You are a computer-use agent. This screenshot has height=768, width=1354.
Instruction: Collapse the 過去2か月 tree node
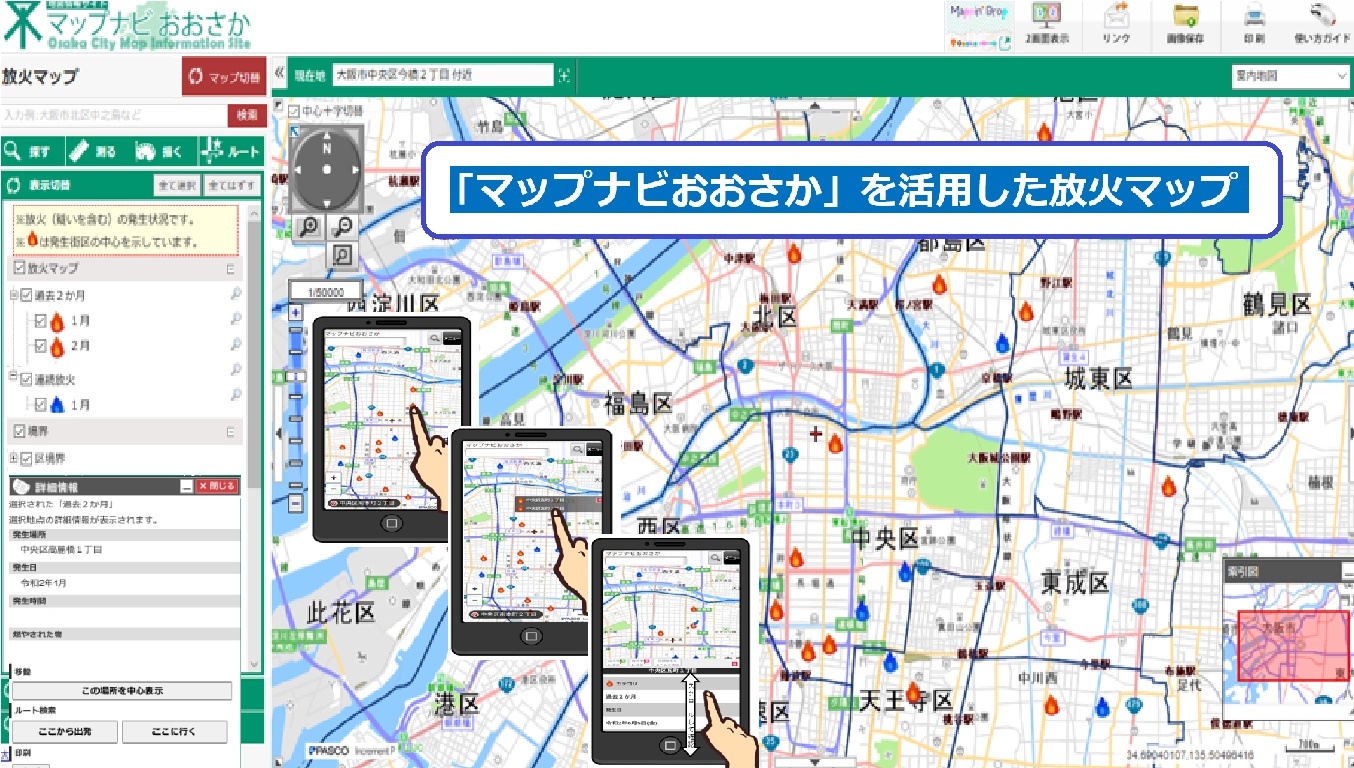pos(14,295)
